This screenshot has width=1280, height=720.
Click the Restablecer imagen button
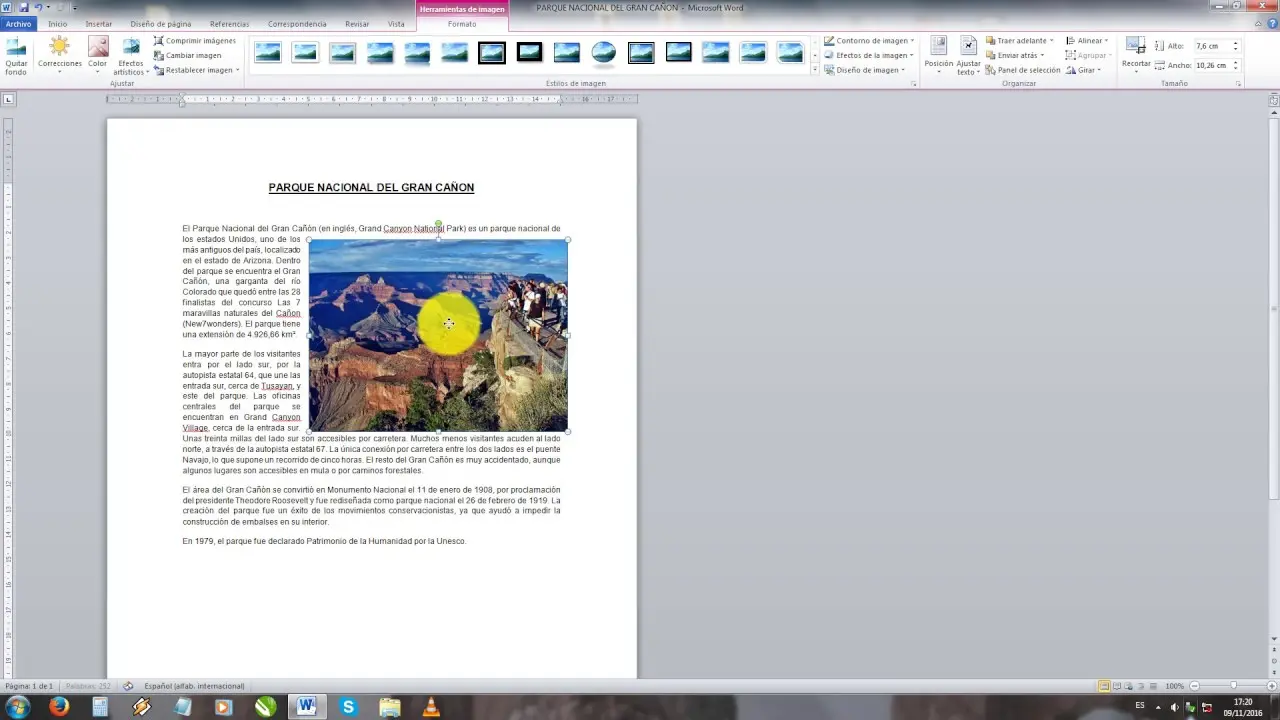click(x=159, y=70)
